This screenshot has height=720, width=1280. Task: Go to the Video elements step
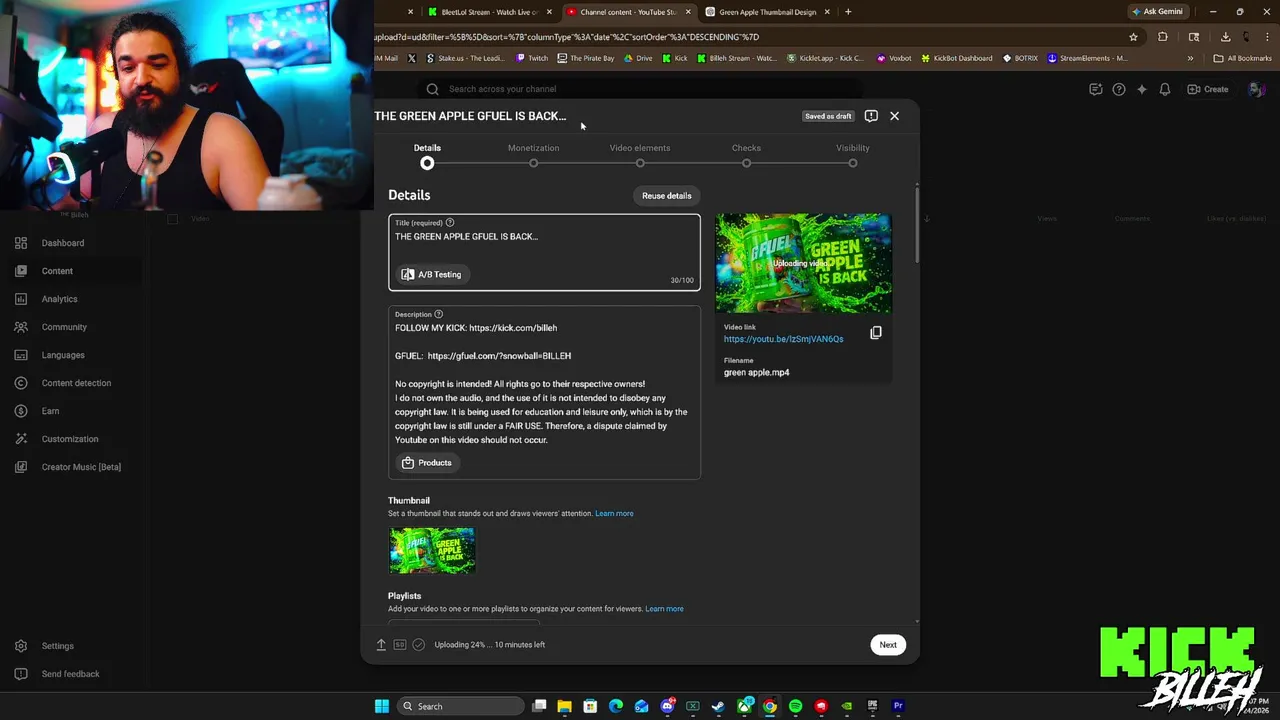pos(640,154)
